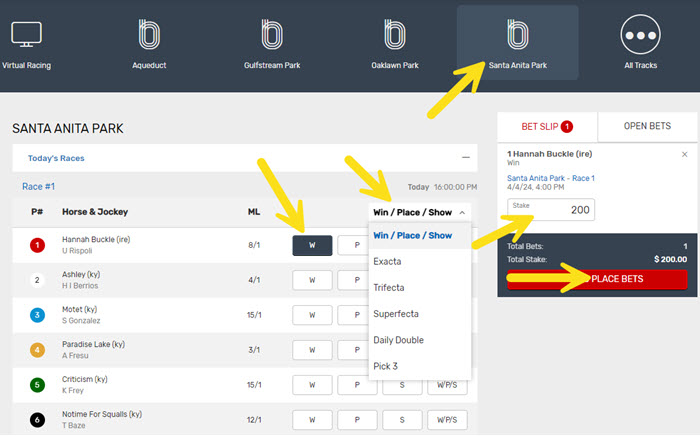Toggle Place bet for Paradise Lake

pos(354,350)
